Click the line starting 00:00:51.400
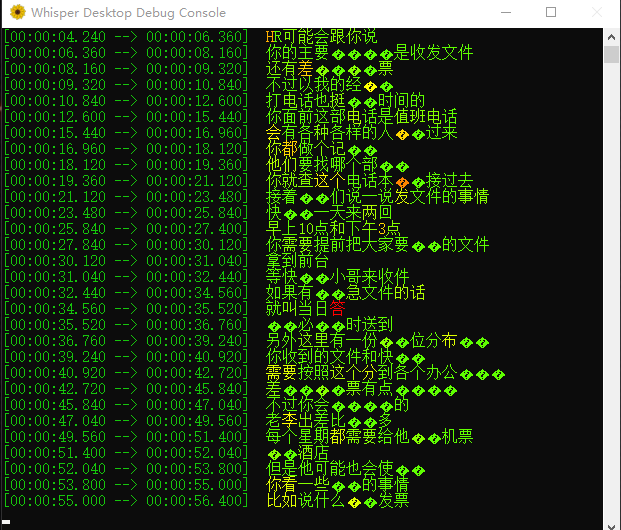The height and width of the screenshot is (530, 621). click(166, 453)
